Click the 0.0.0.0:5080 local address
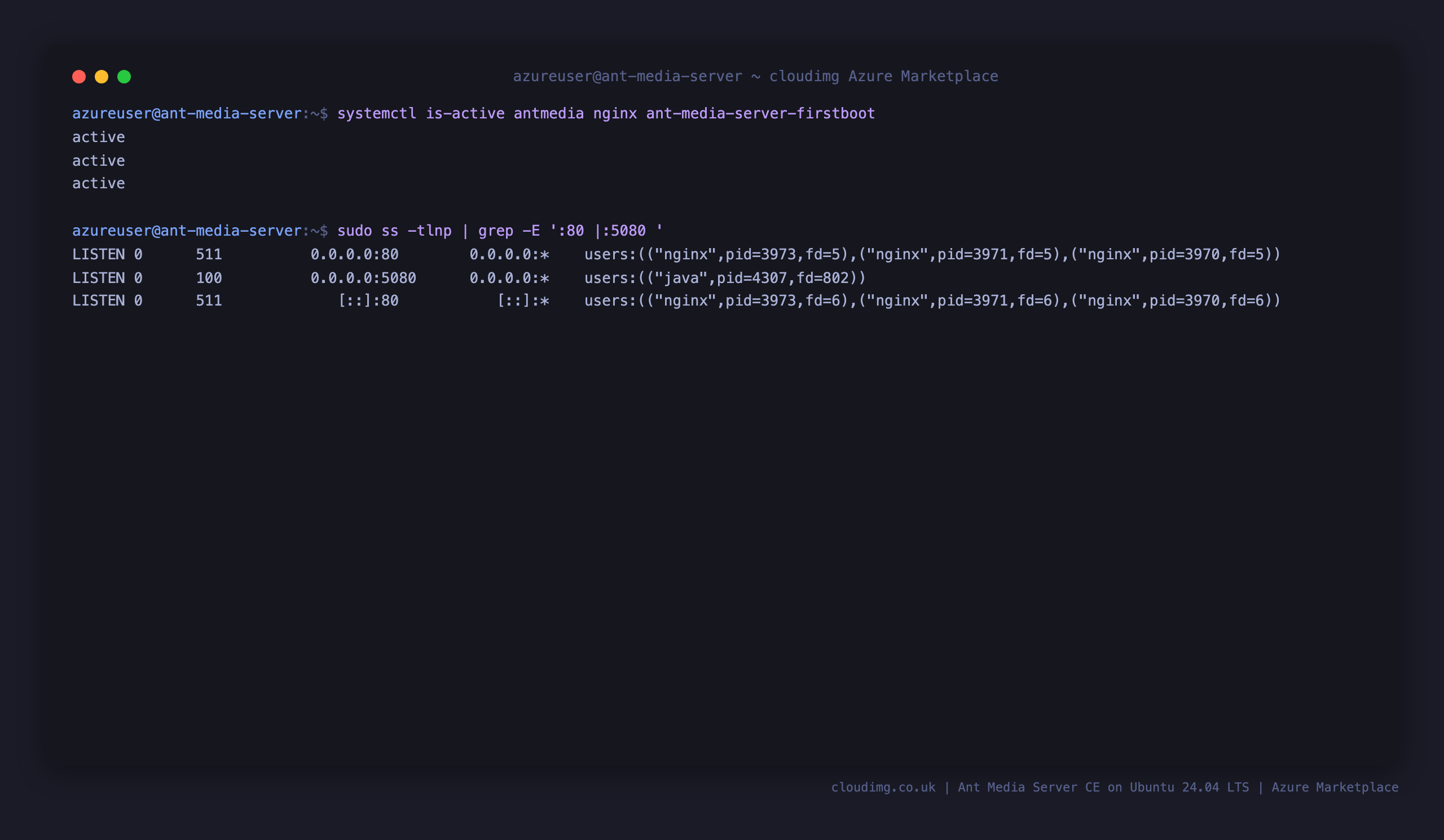The image size is (1444, 840). pyautogui.click(x=363, y=278)
